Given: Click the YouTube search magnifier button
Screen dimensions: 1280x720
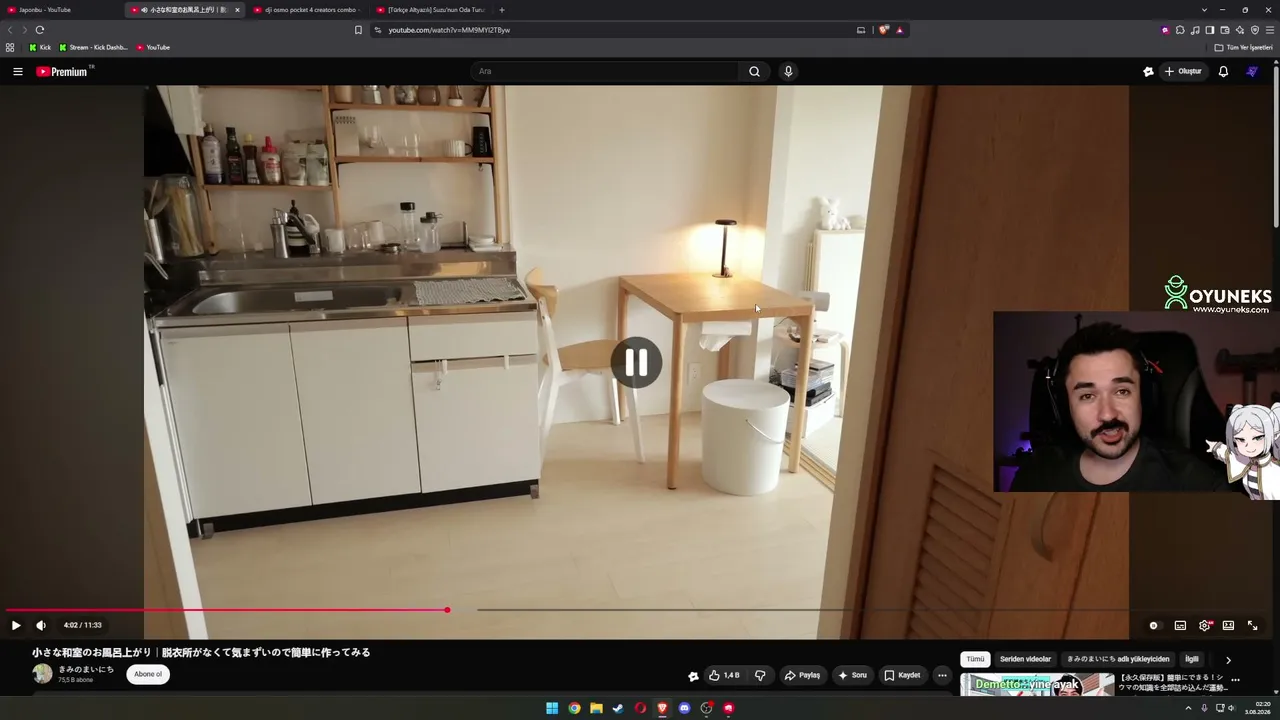Looking at the screenshot, I should (755, 71).
